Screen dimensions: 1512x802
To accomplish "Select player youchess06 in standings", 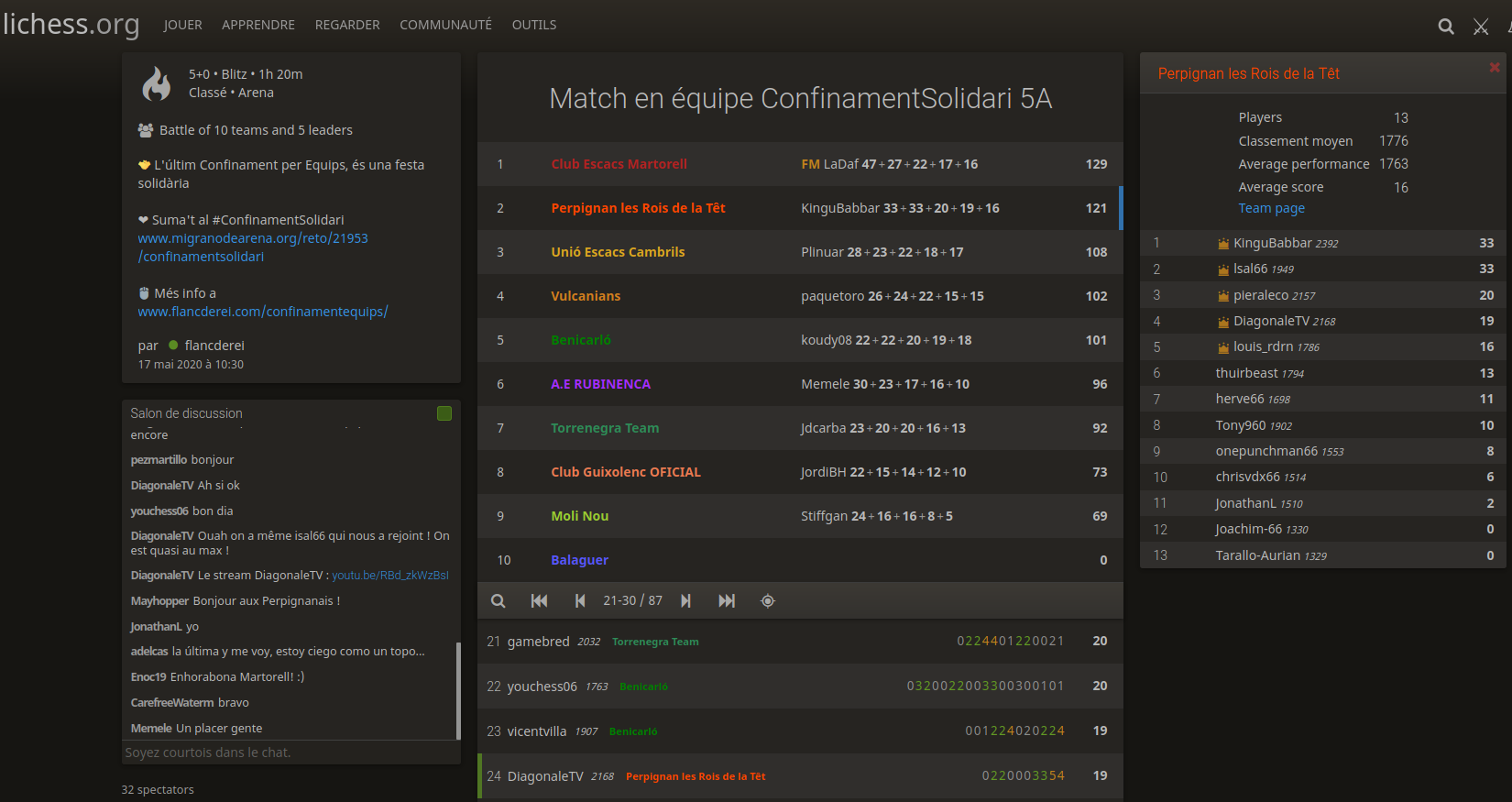I will coord(542,687).
